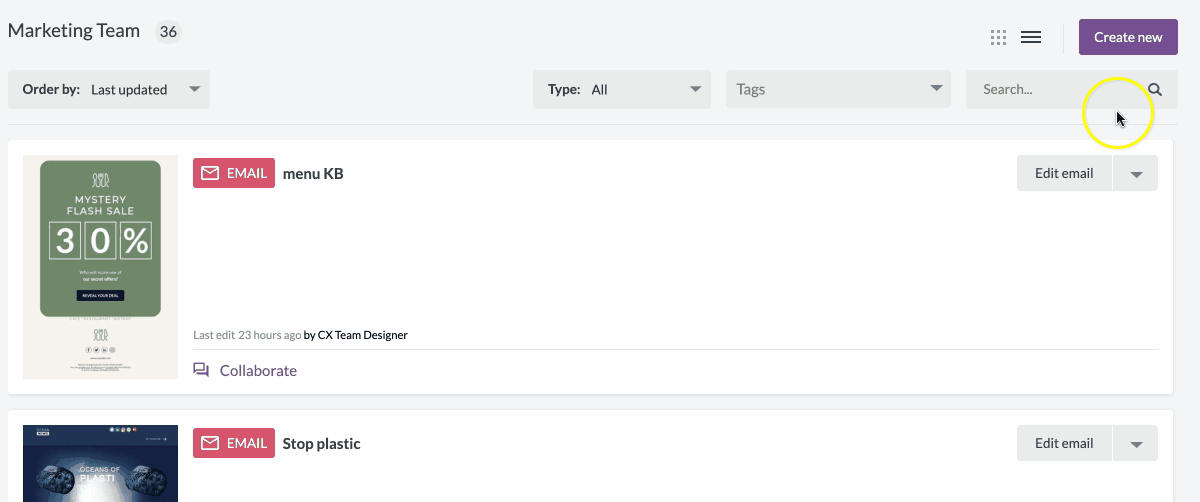Click the Stop plastic email title

tap(322, 443)
